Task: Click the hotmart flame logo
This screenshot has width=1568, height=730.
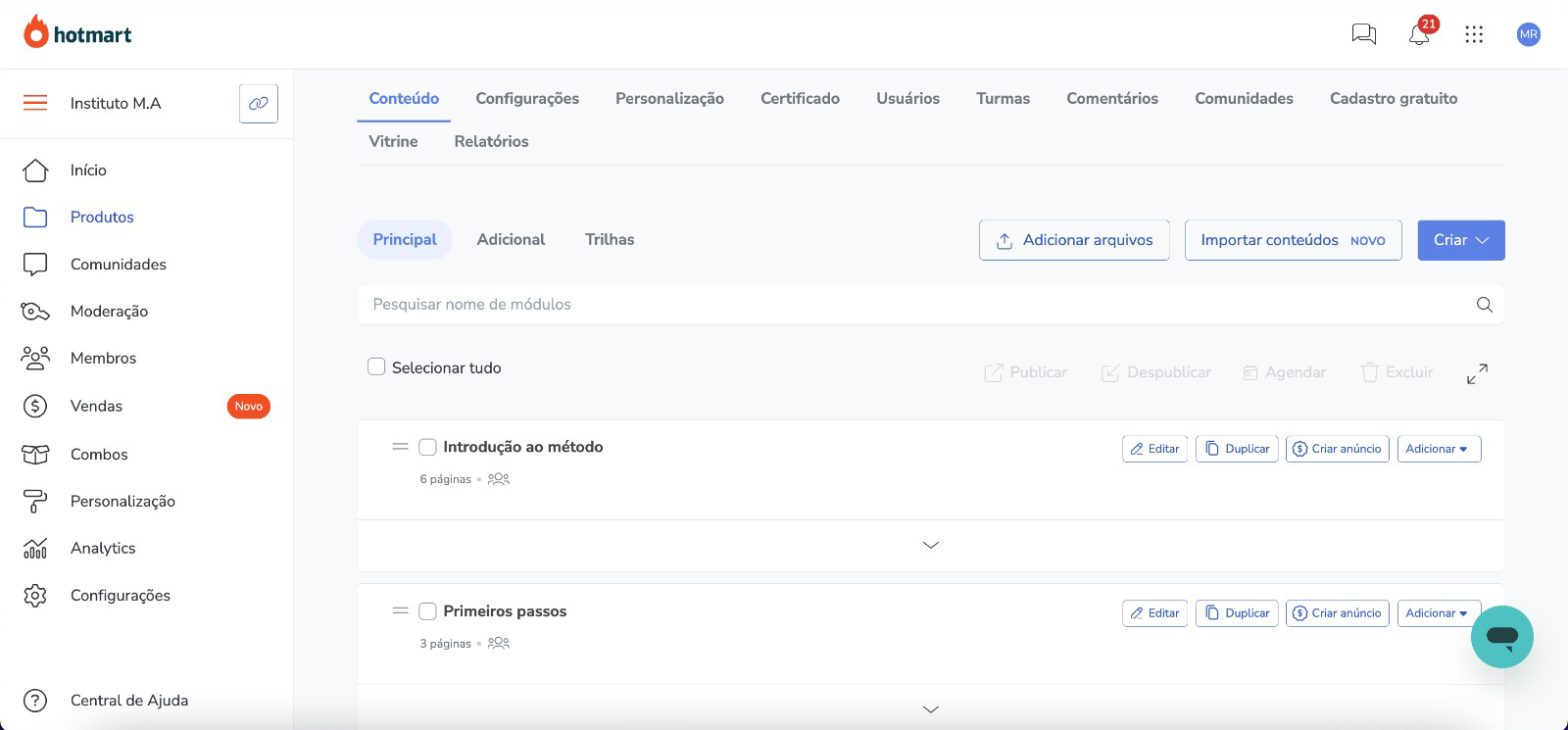Action: (36, 32)
